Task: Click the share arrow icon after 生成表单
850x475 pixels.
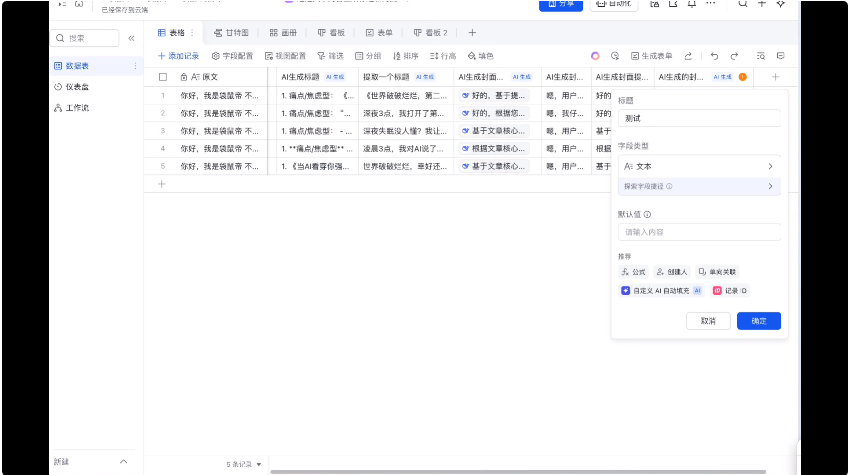Action: point(688,56)
